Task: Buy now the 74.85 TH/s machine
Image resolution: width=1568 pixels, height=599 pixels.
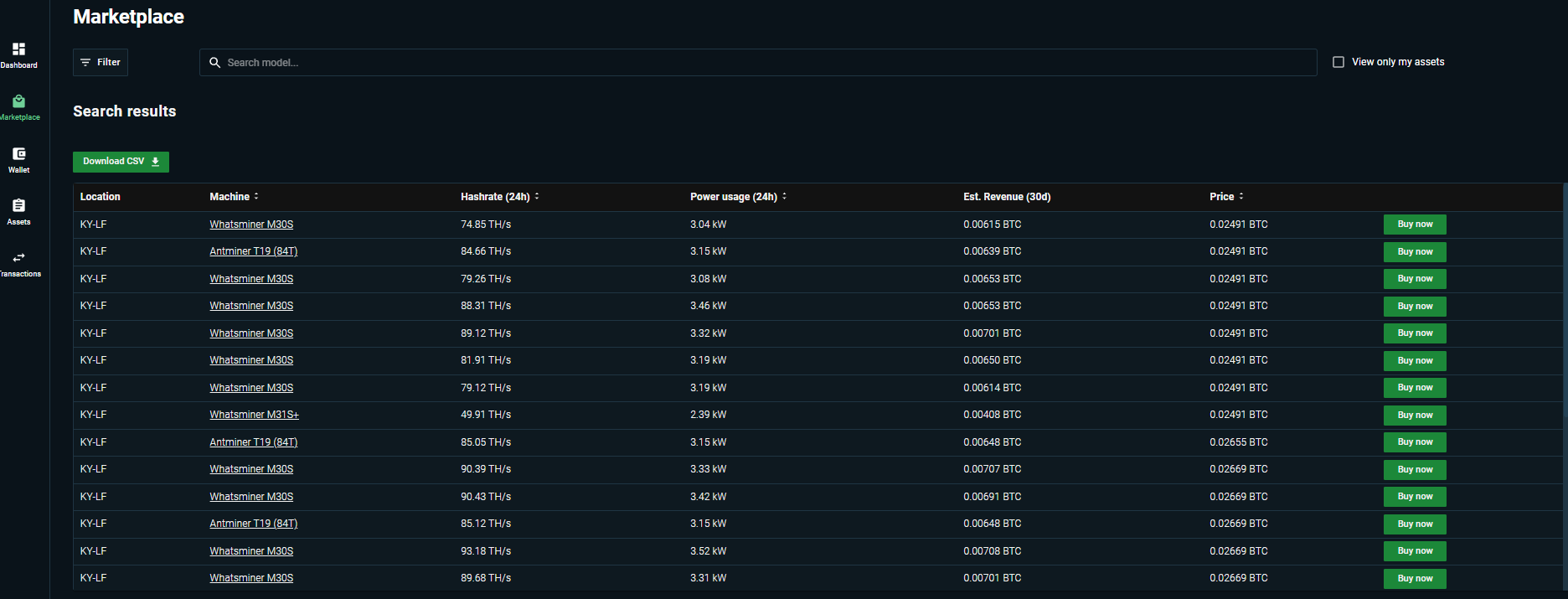Action: [1415, 225]
